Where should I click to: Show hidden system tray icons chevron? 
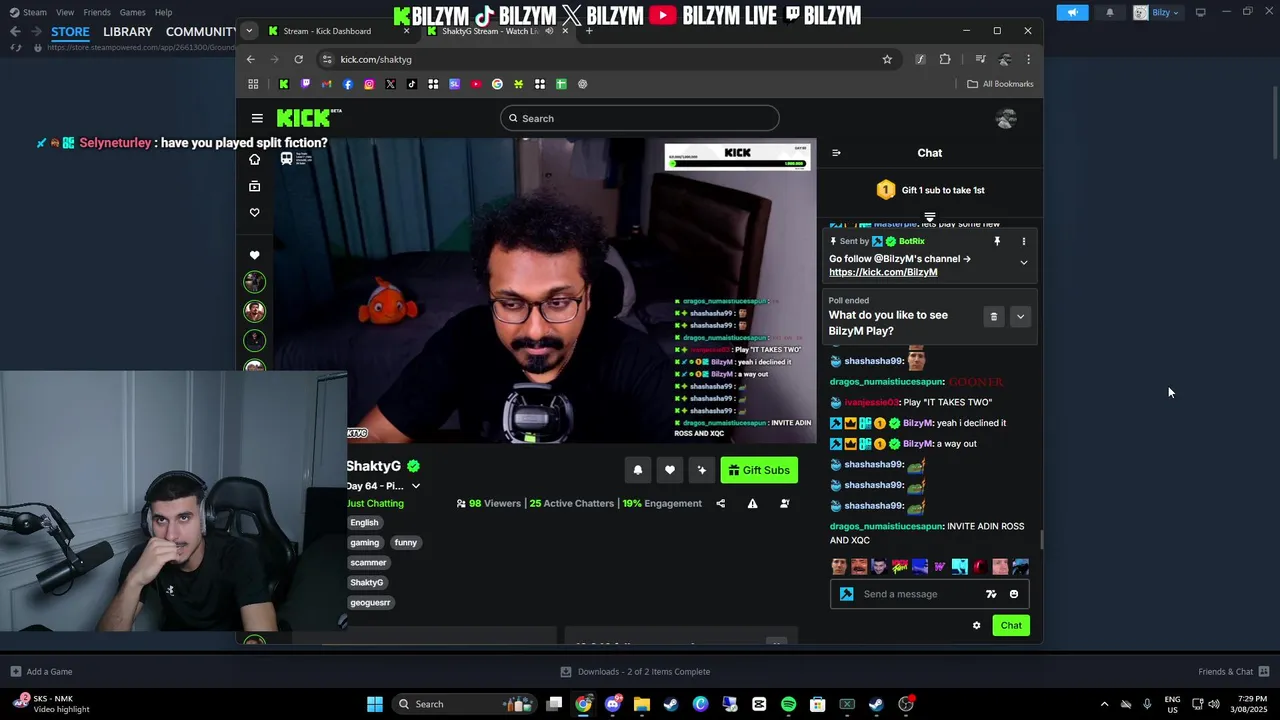click(x=1104, y=704)
